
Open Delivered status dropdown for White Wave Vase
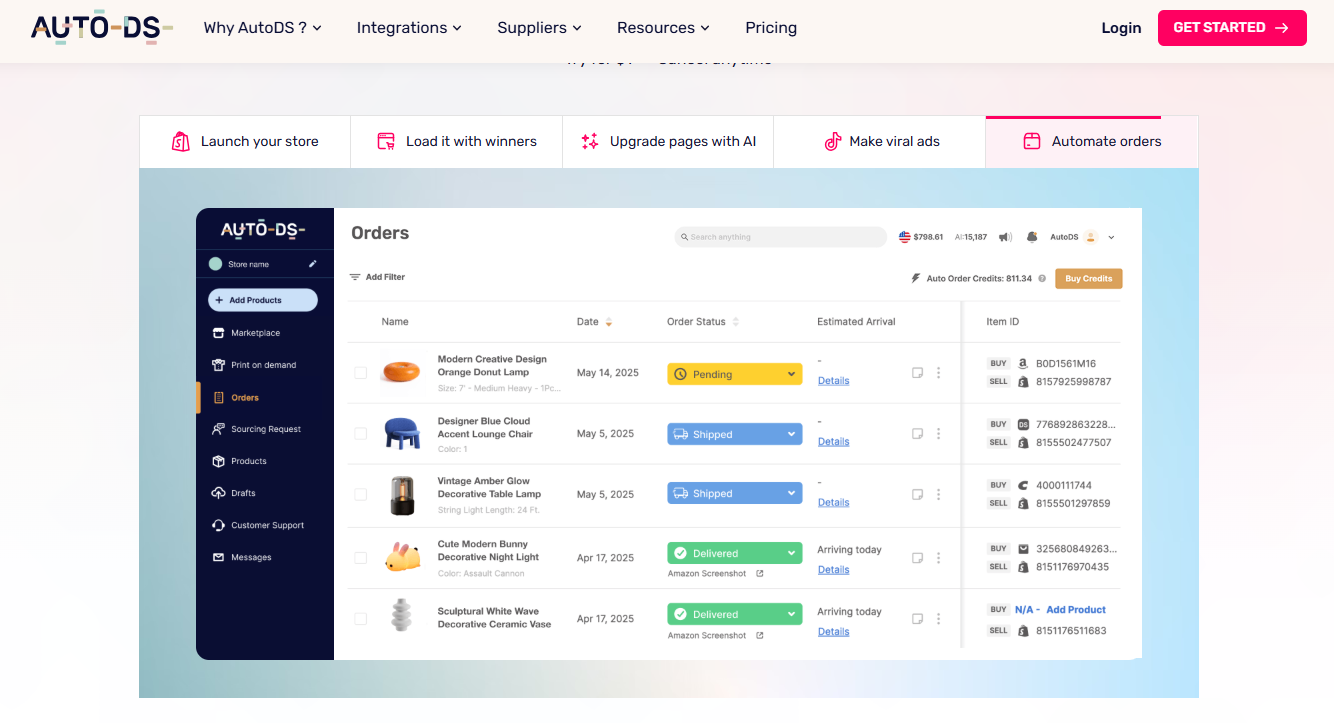[x=735, y=614]
